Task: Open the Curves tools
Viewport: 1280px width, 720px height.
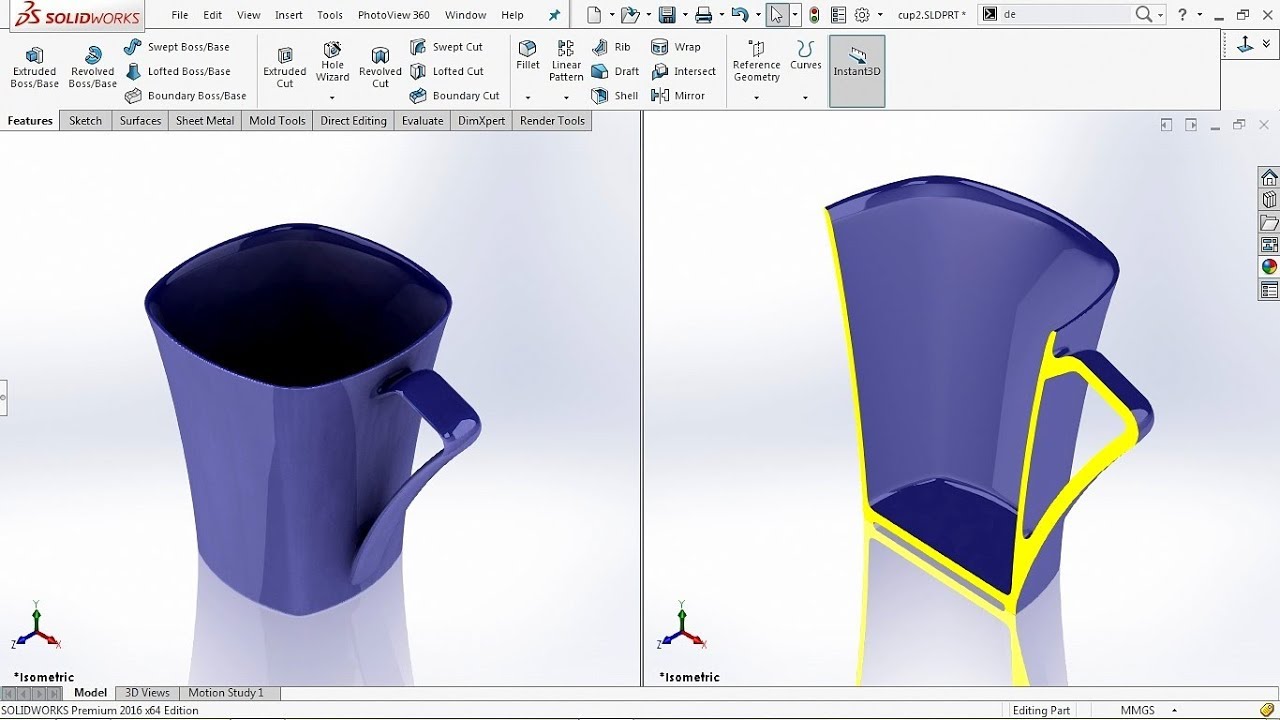Action: click(x=805, y=56)
